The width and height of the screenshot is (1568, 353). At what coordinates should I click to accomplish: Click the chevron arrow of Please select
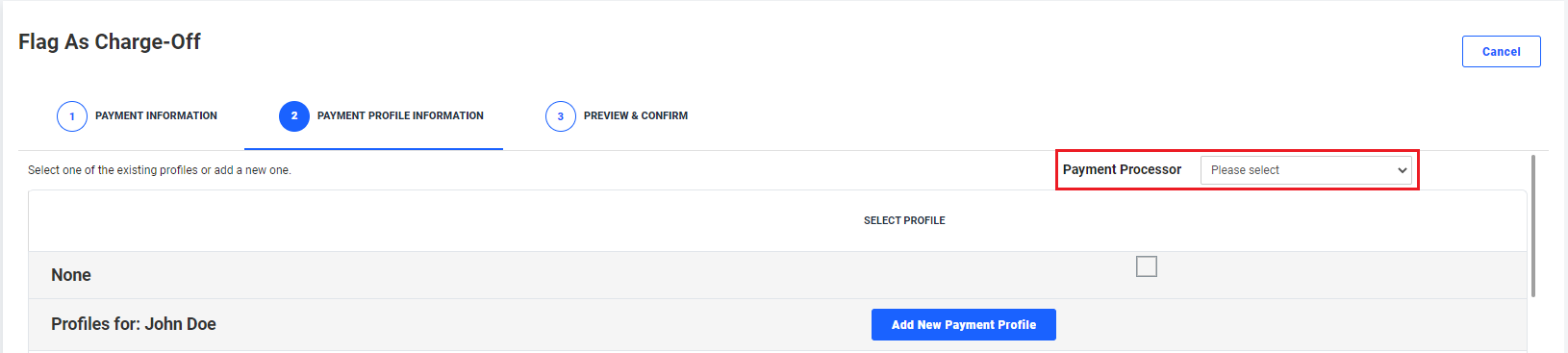tap(1403, 170)
